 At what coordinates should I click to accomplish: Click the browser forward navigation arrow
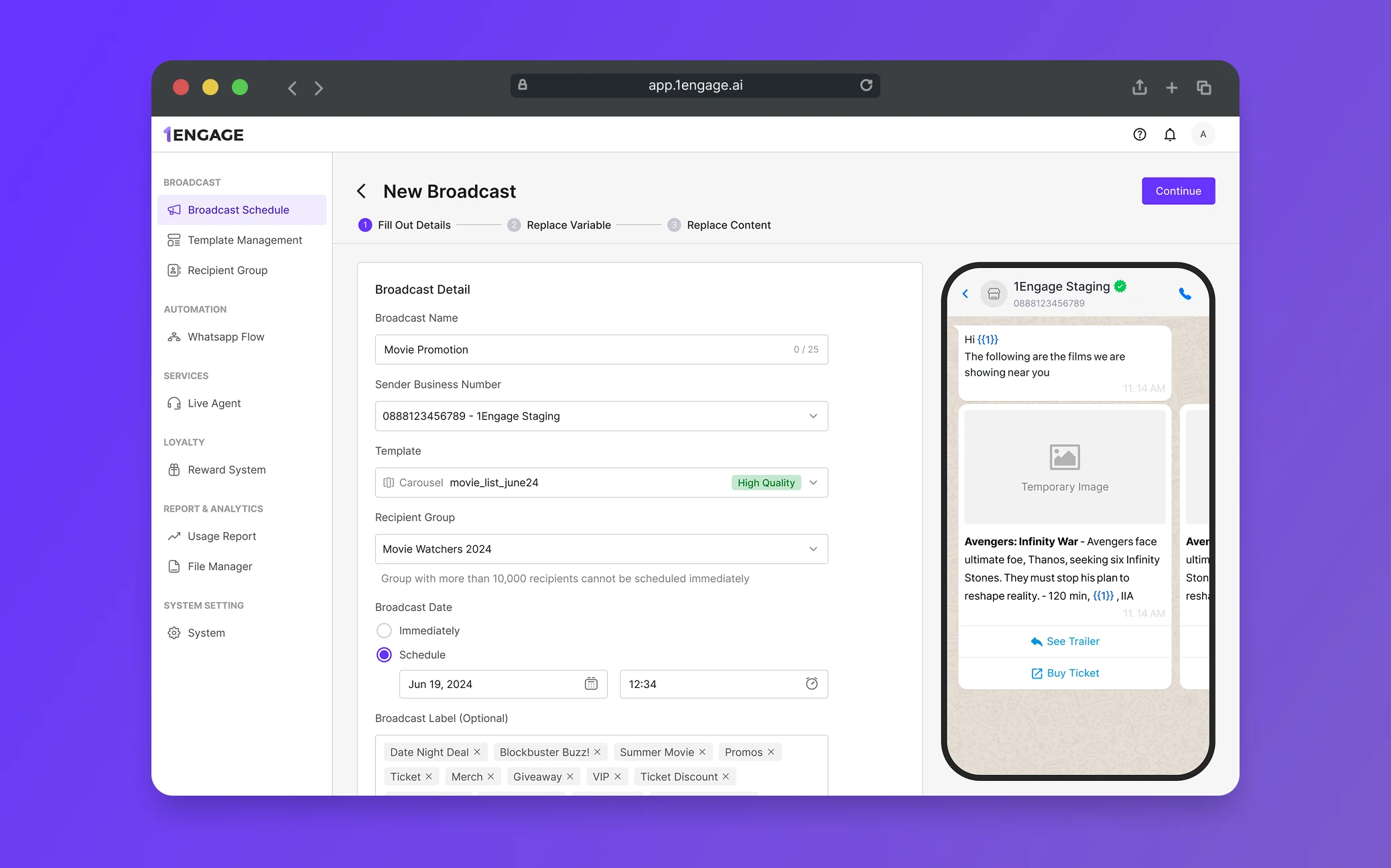[319, 88]
